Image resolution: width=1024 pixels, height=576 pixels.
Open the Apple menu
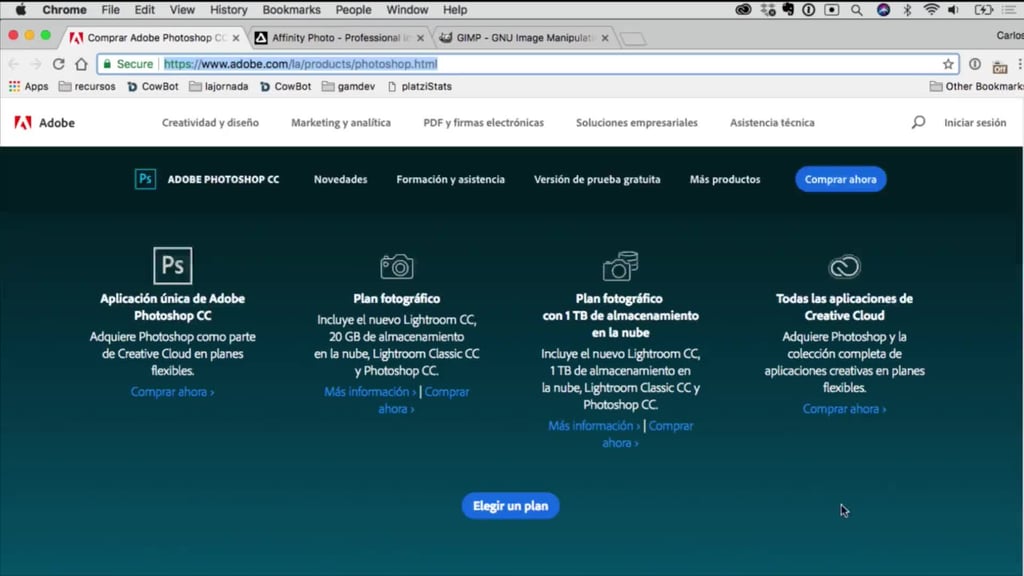[x=21, y=10]
